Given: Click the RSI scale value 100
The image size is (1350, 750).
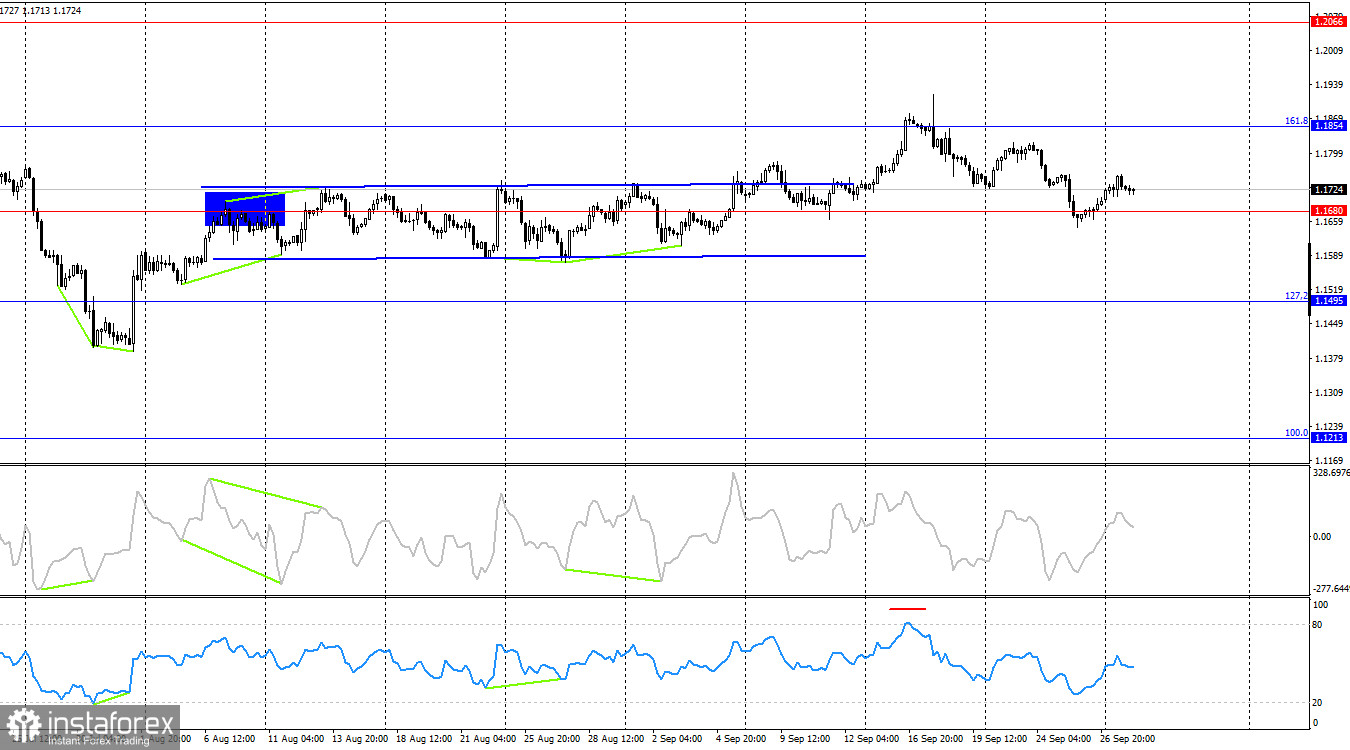Looking at the screenshot, I should (x=1321, y=605).
